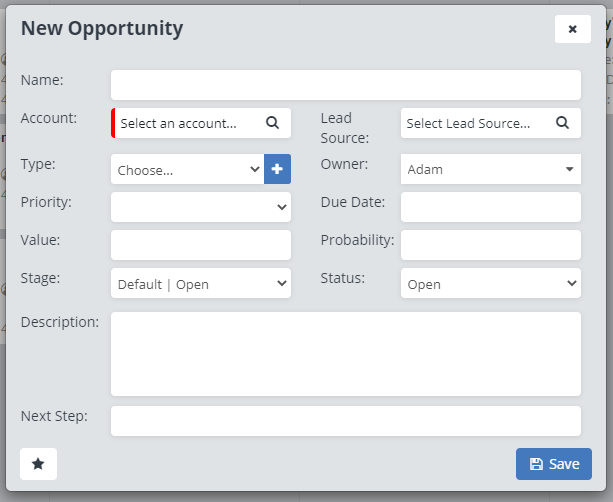
Task: Open the Priority dropdown
Action: tap(200, 207)
